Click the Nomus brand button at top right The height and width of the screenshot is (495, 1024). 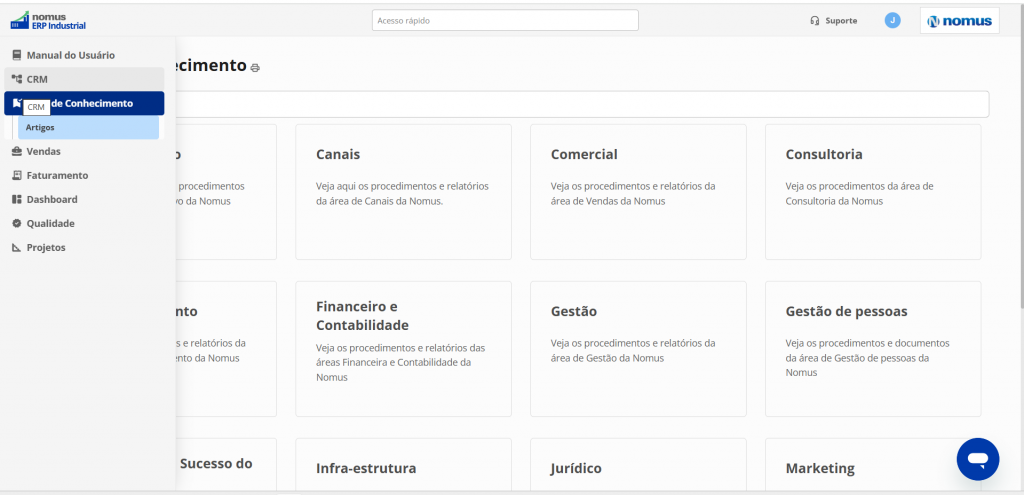(x=959, y=21)
